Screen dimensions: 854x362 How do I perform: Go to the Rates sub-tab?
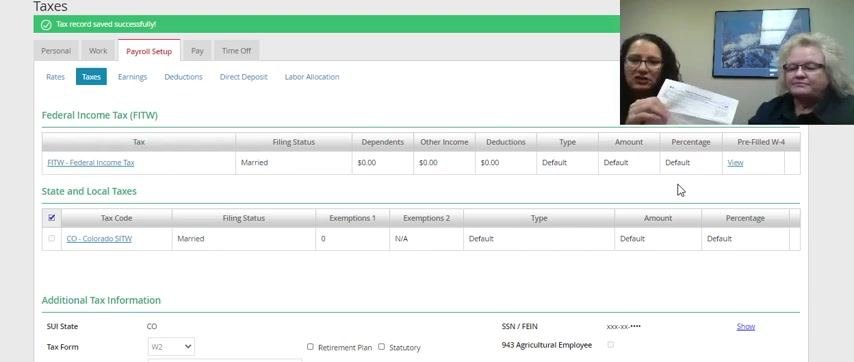(56, 77)
